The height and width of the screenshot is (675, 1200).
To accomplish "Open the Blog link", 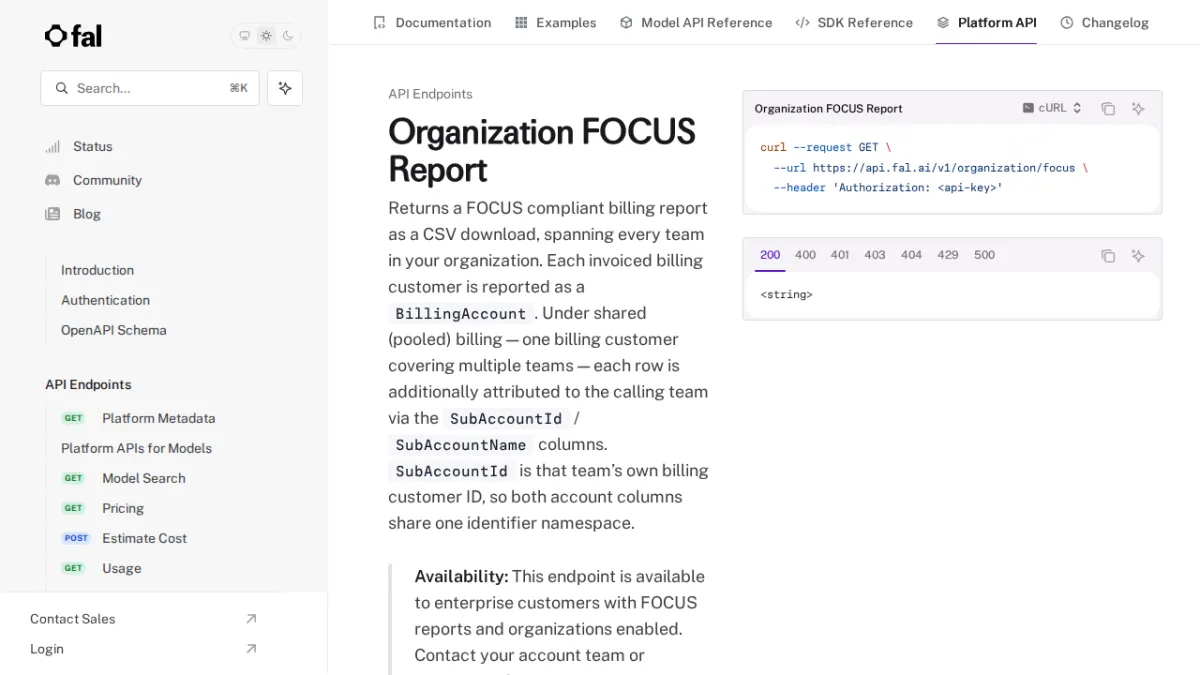I will click(87, 214).
